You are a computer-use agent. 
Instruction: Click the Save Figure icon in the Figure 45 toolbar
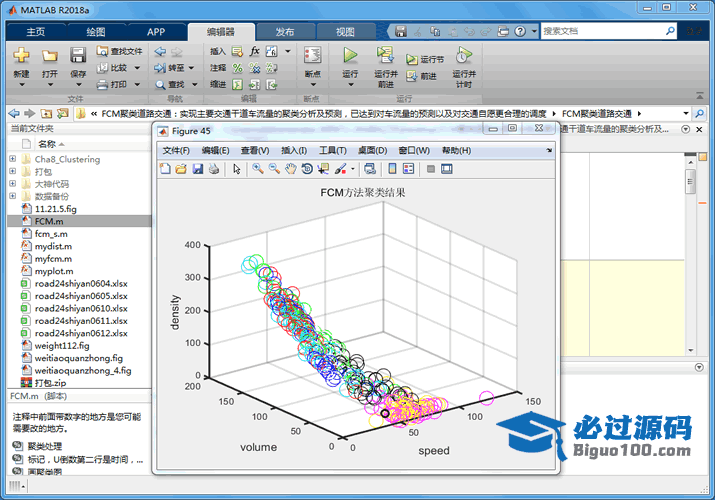pyautogui.click(x=197, y=169)
